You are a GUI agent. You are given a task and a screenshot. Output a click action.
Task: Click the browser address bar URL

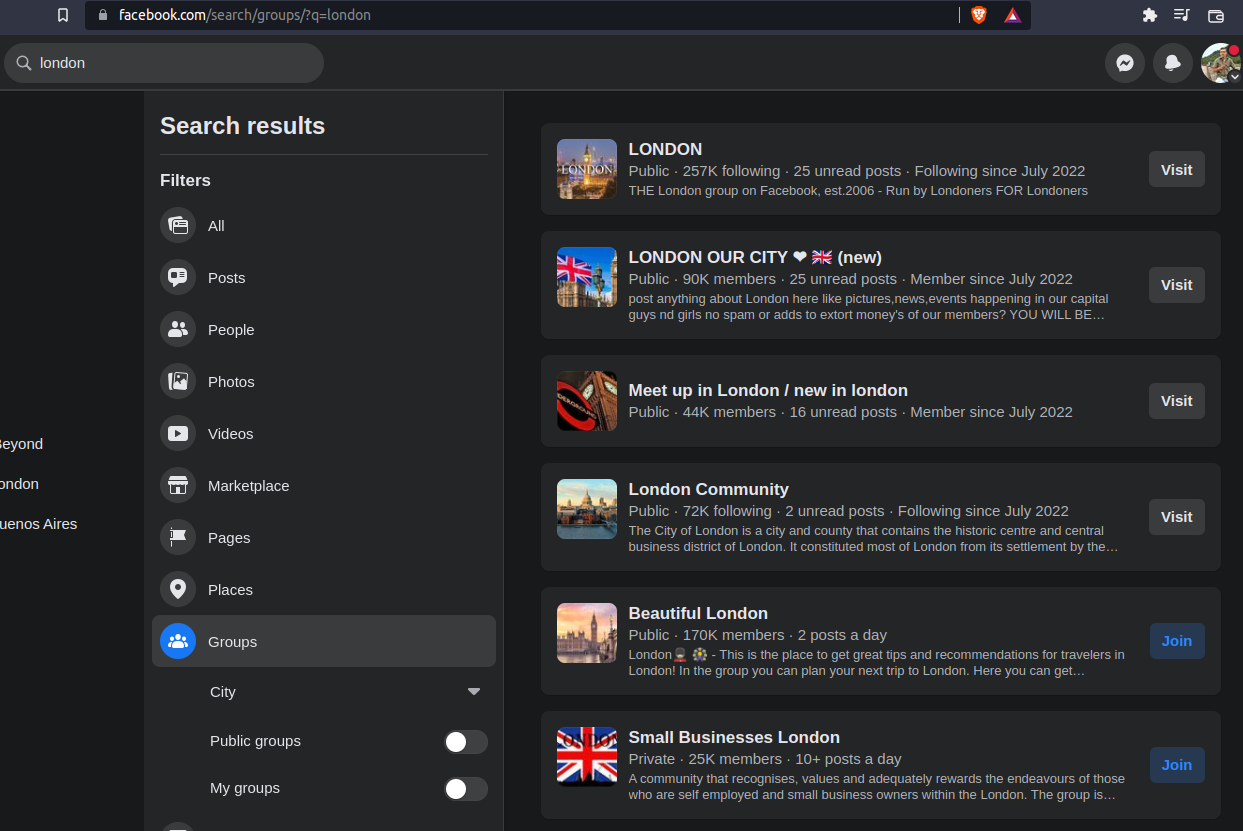pyautogui.click(x=244, y=15)
